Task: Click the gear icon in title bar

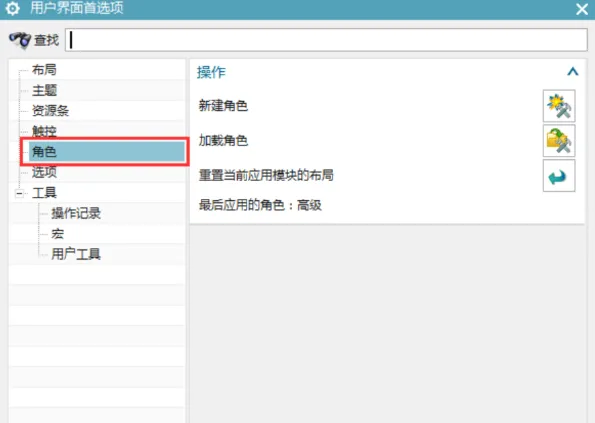Action: (13, 8)
